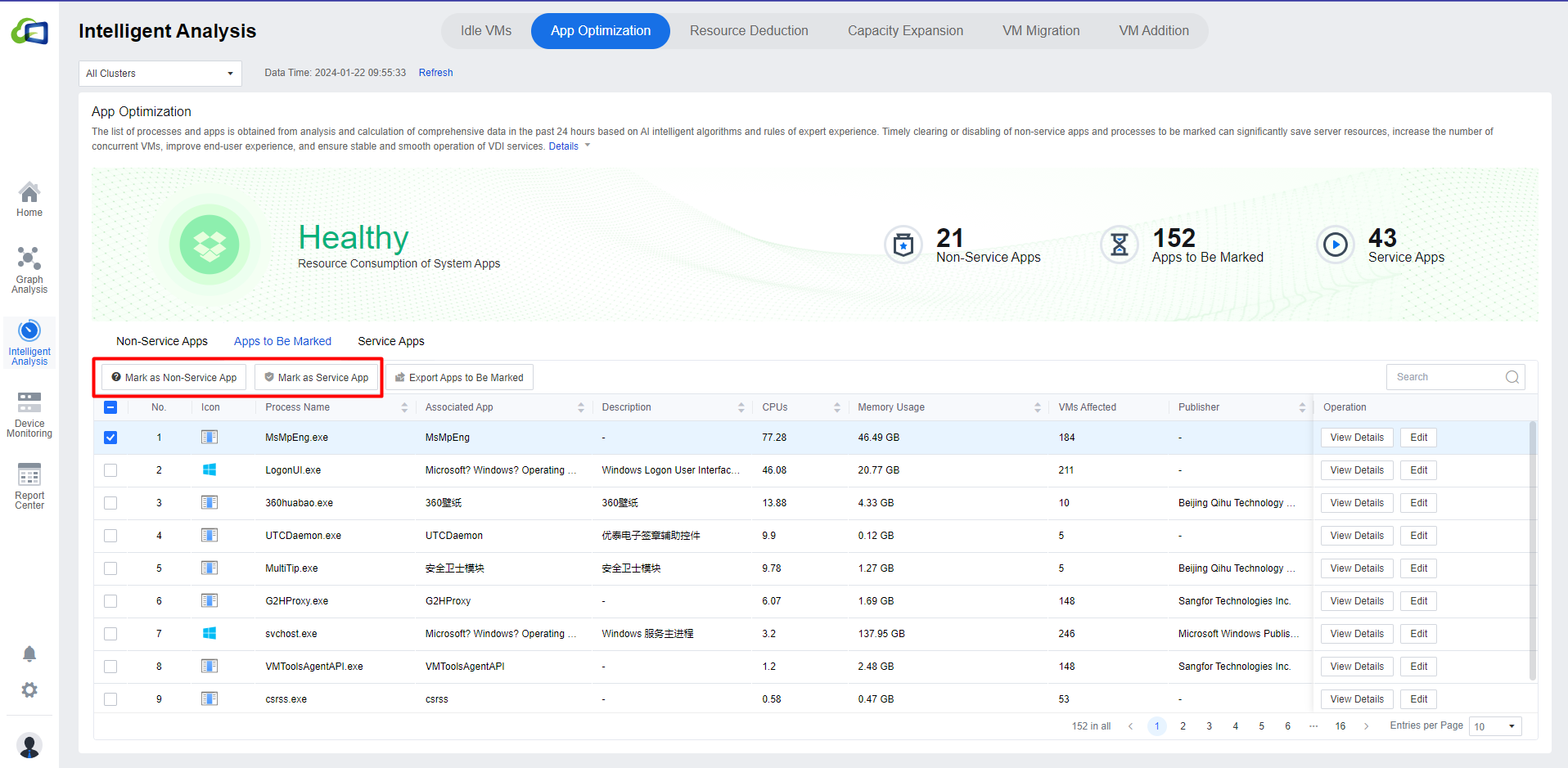1568x768 pixels.
Task: Click the user profile avatar icon
Action: [29, 745]
